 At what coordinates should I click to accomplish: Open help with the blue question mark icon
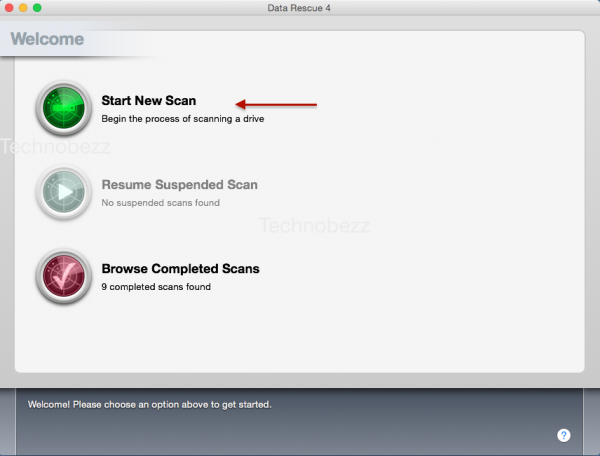(564, 435)
